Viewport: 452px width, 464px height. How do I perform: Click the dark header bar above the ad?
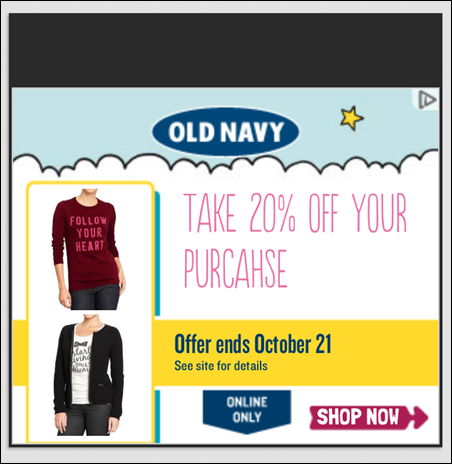pos(226,50)
